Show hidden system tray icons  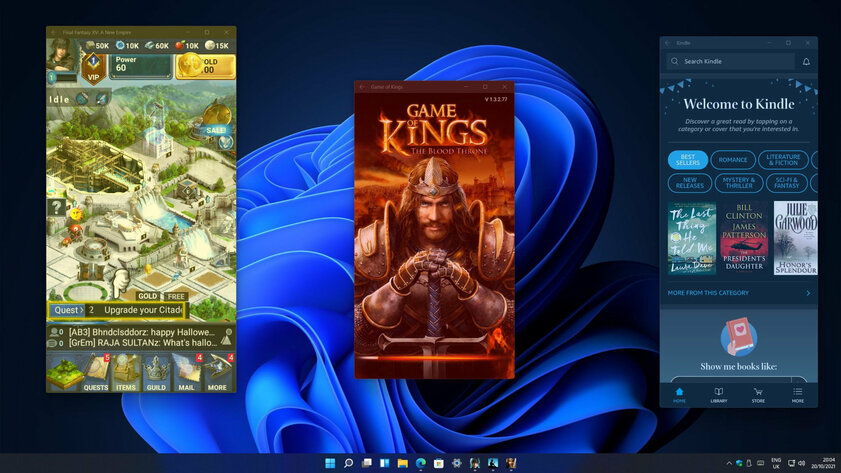pyautogui.click(x=729, y=463)
